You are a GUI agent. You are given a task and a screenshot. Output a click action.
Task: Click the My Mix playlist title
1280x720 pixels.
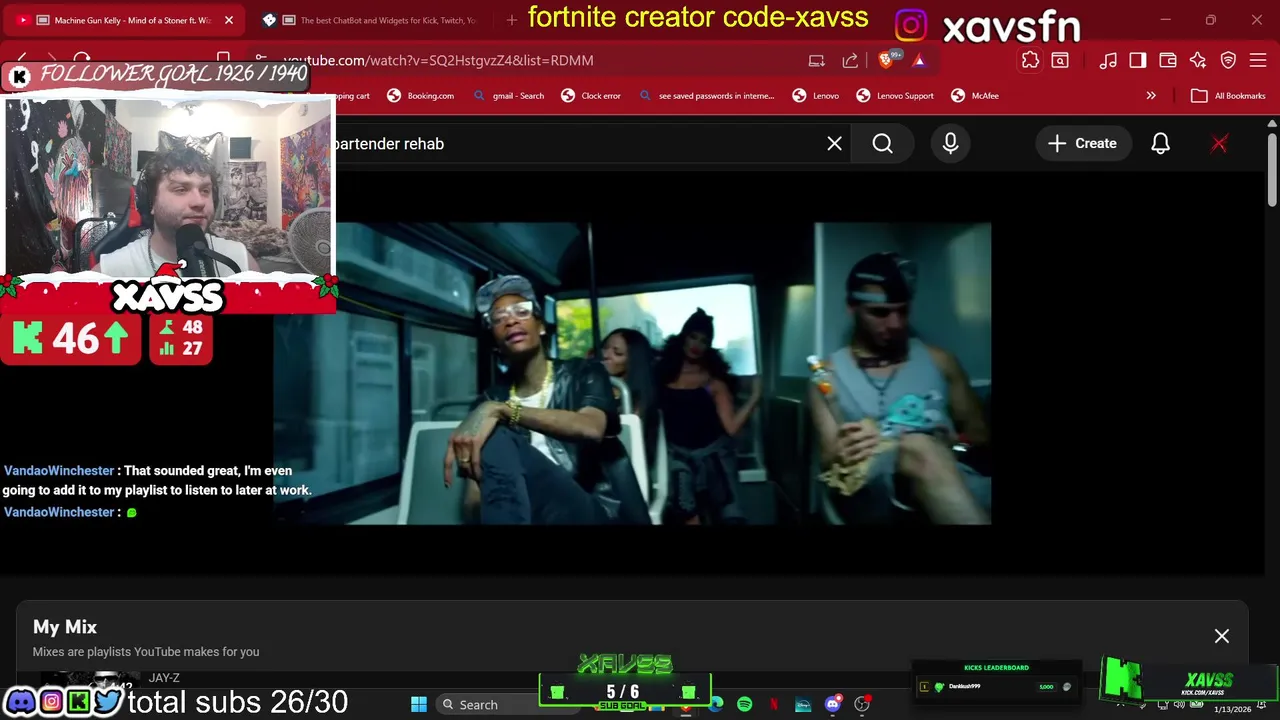[x=65, y=627]
